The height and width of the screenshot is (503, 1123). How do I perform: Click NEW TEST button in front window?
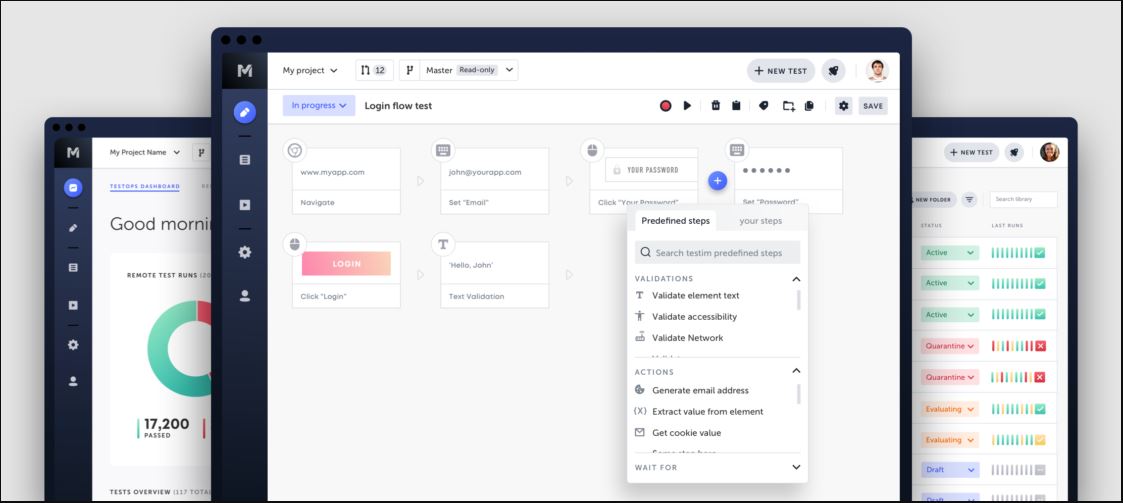pyautogui.click(x=781, y=71)
